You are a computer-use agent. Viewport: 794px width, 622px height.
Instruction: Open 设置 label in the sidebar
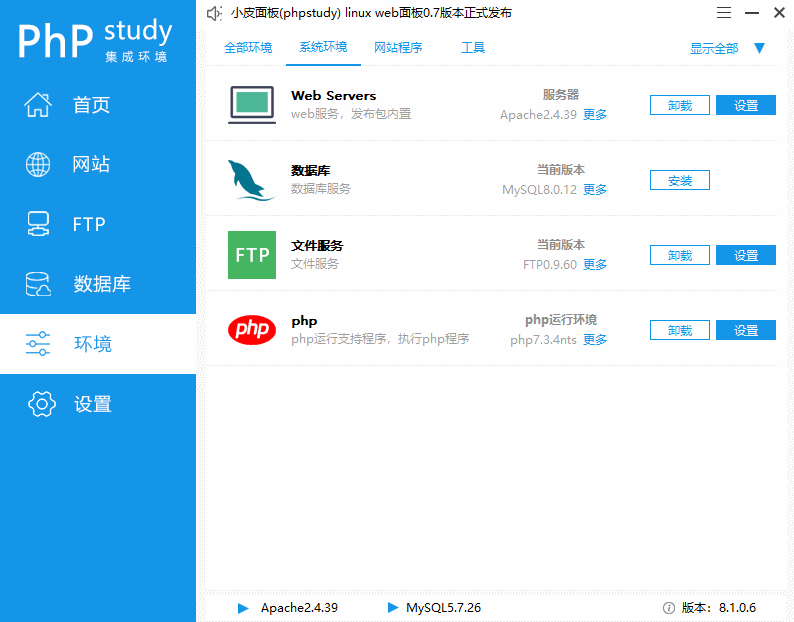pos(93,404)
